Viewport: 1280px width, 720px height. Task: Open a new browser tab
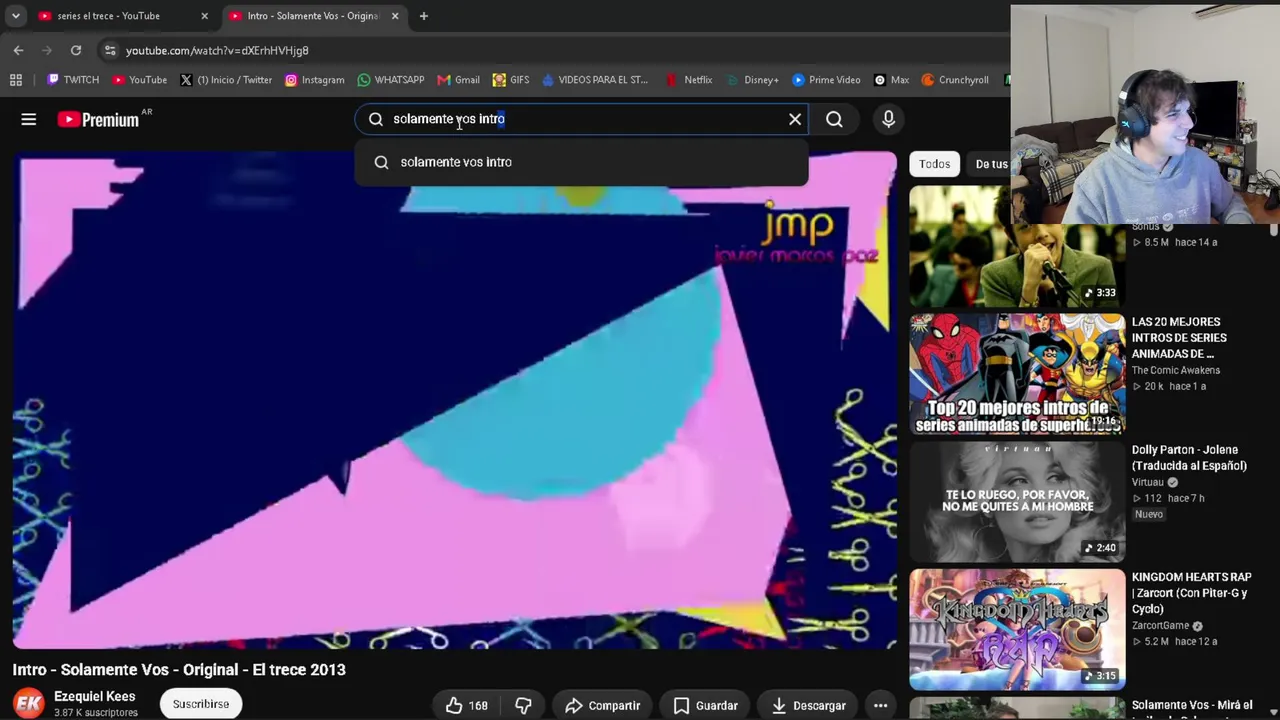pos(424,16)
